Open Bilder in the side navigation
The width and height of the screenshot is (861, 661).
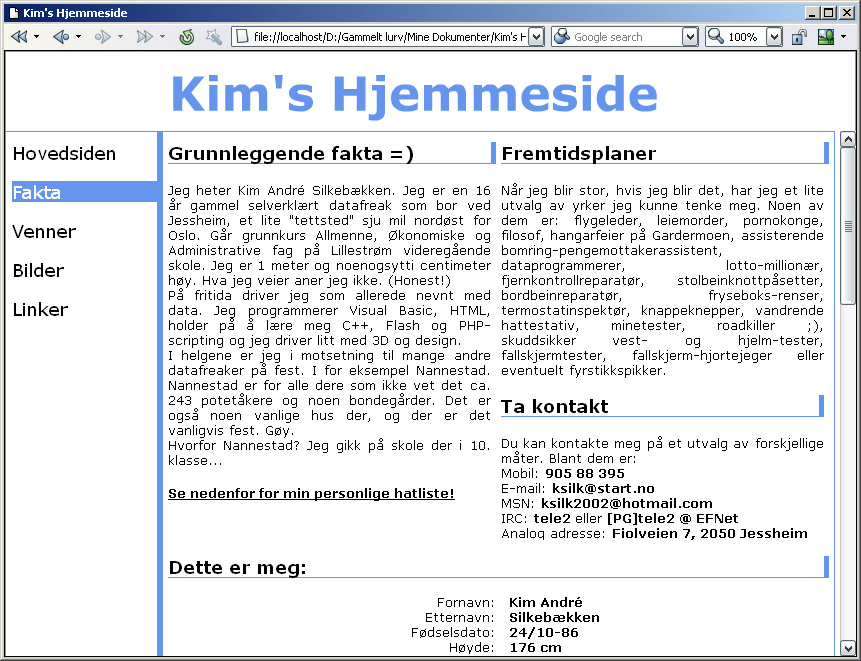(x=38, y=270)
